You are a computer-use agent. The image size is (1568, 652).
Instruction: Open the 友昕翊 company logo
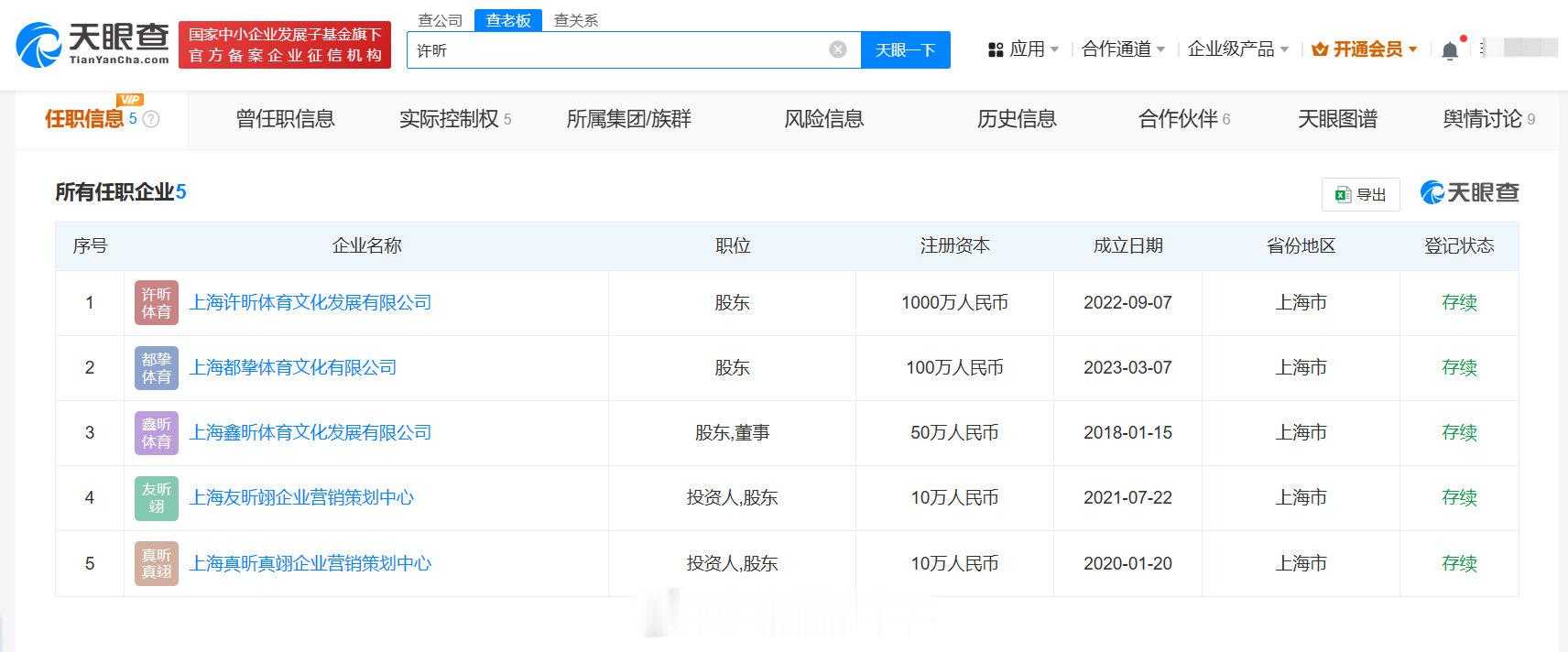tap(157, 498)
